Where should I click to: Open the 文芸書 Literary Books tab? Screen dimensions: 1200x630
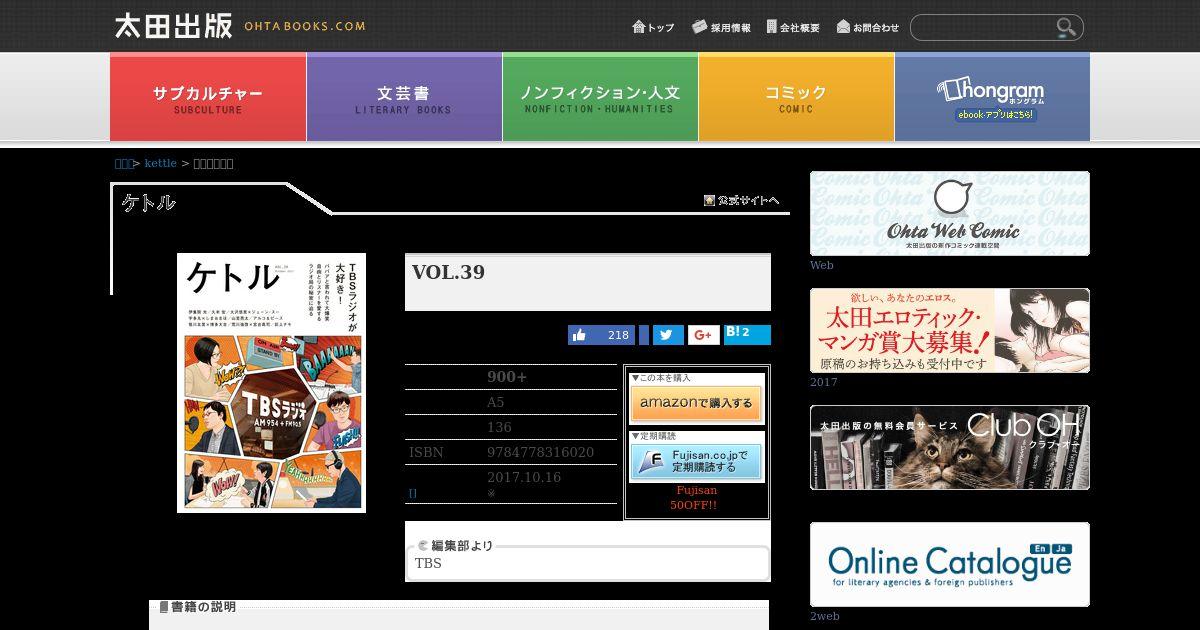pos(404,97)
